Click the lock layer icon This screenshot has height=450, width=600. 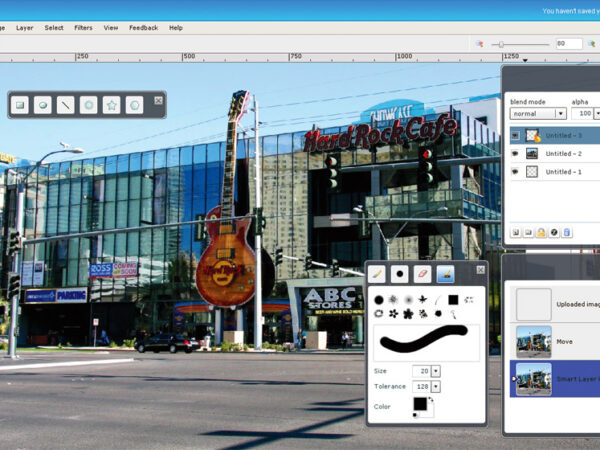click(541, 232)
